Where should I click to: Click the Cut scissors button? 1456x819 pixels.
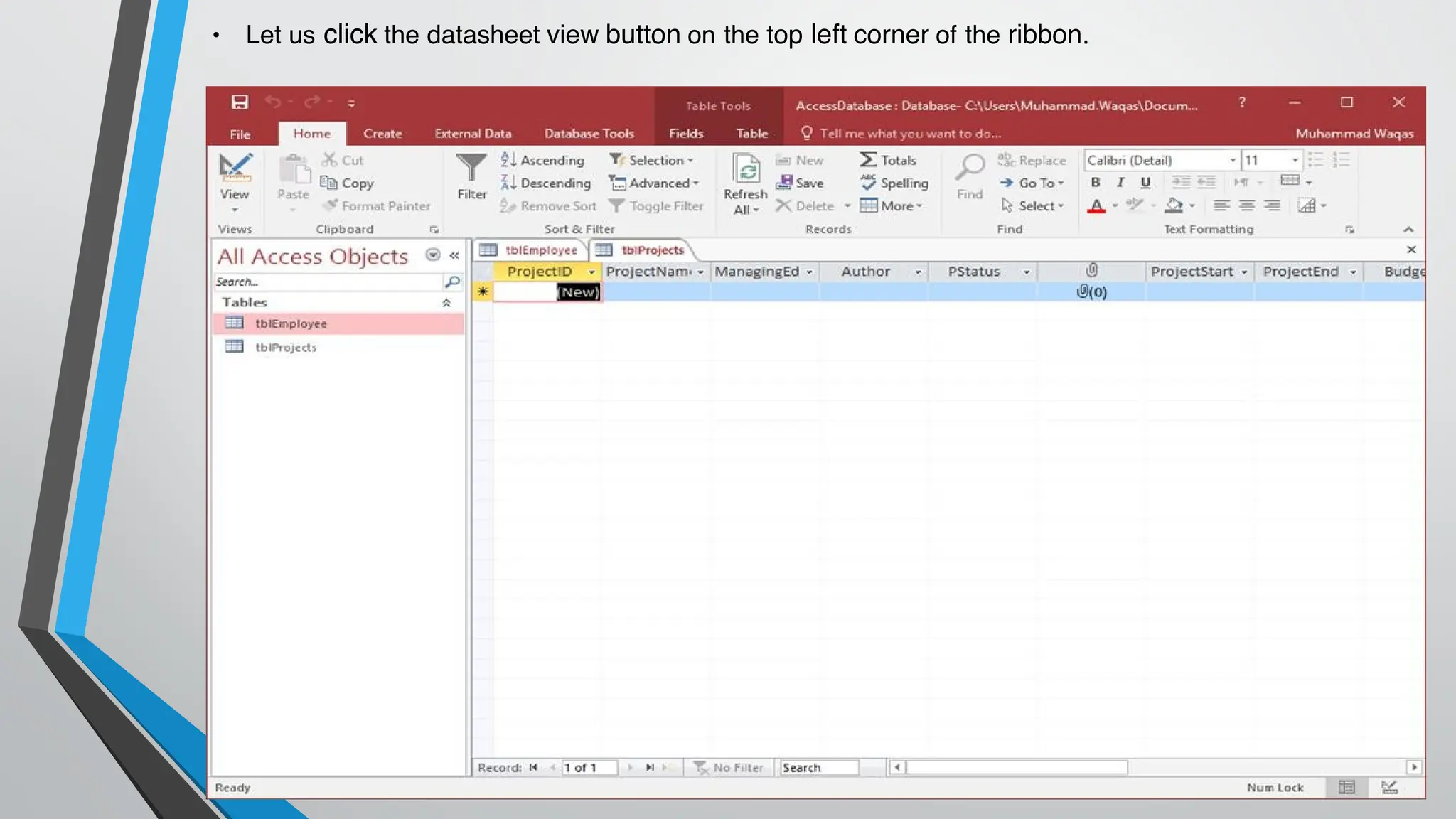coord(342,160)
